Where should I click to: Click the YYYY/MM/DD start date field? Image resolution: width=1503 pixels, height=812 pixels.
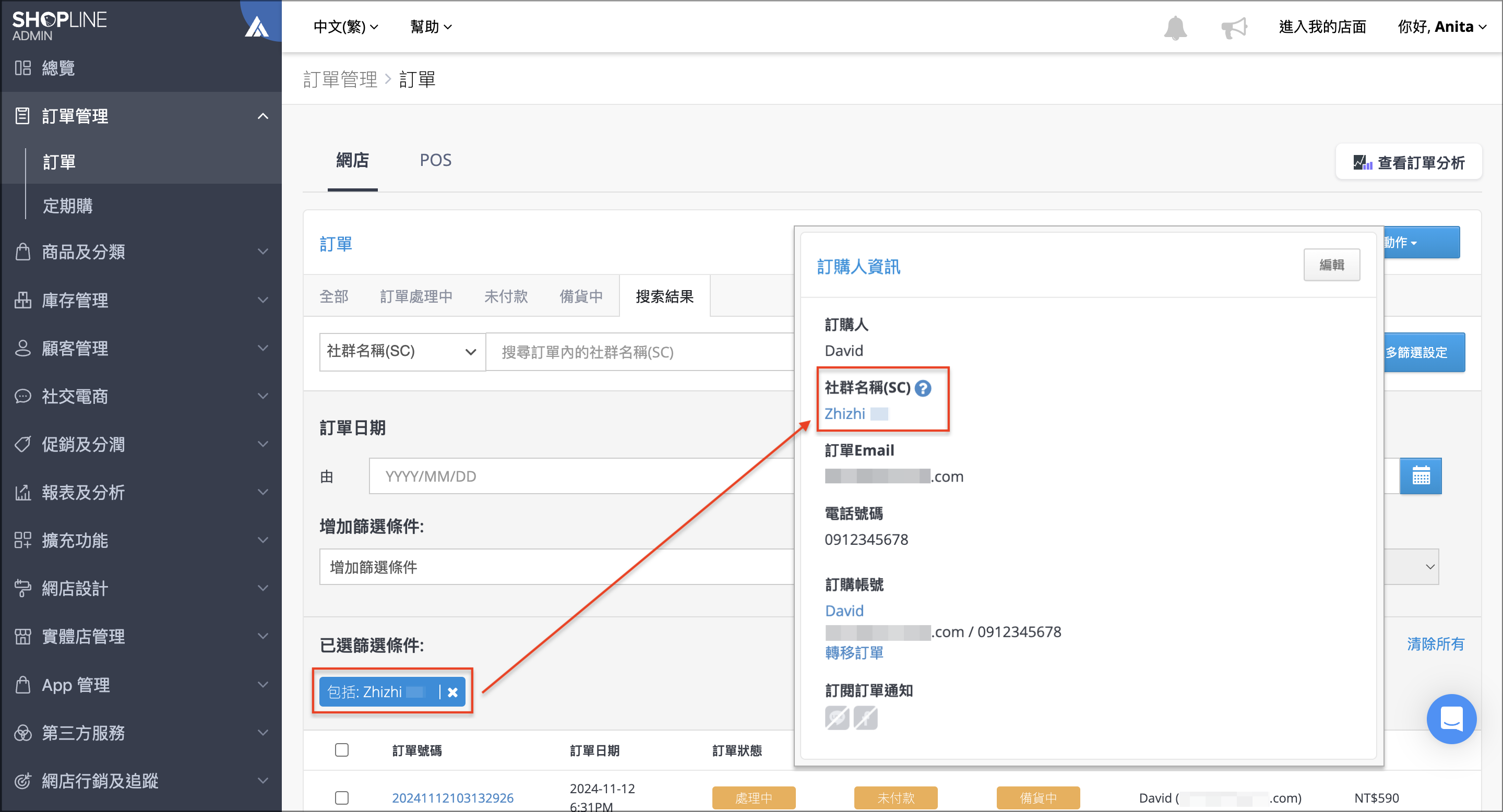pos(581,476)
